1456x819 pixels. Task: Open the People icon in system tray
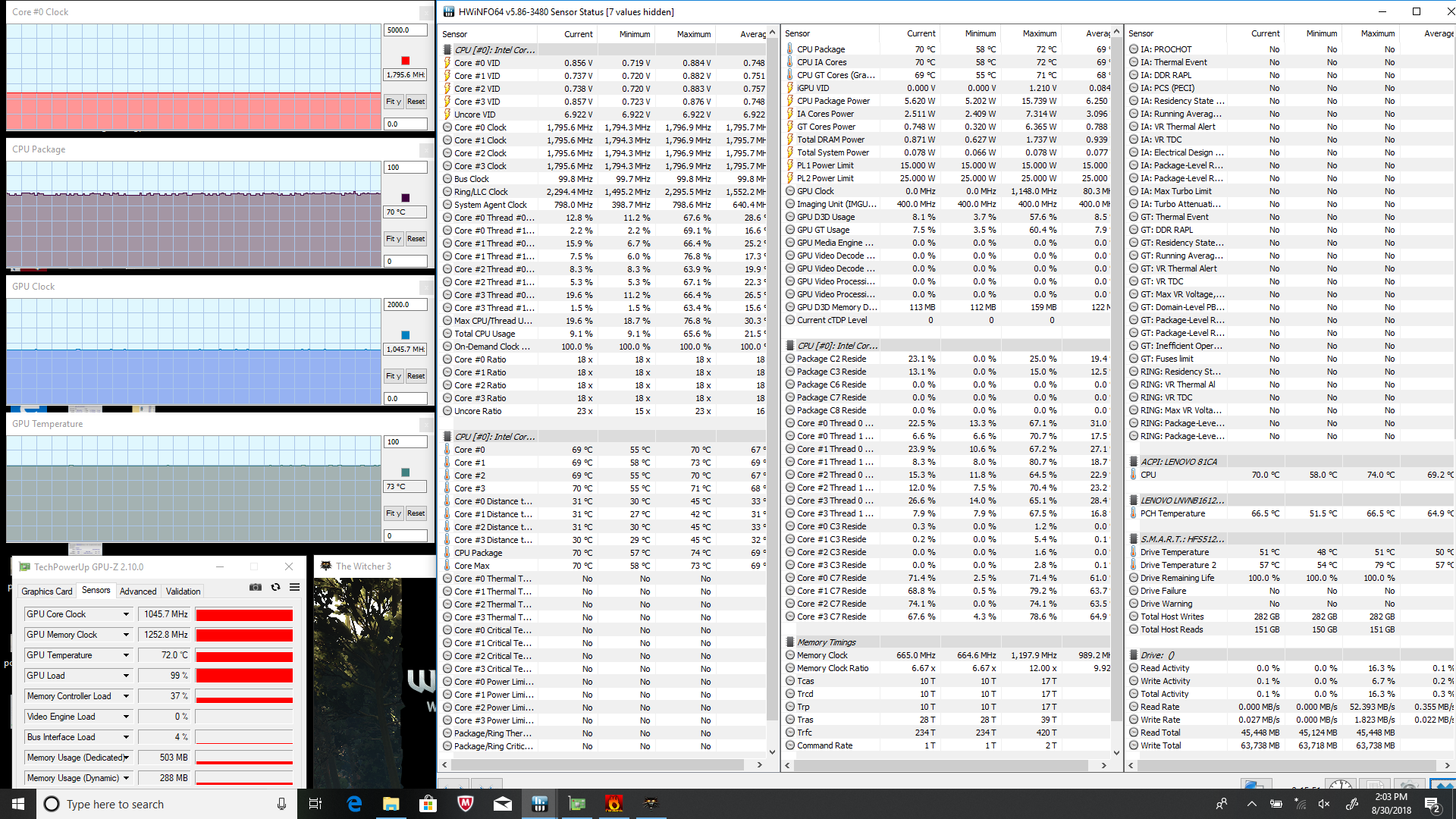1222,804
